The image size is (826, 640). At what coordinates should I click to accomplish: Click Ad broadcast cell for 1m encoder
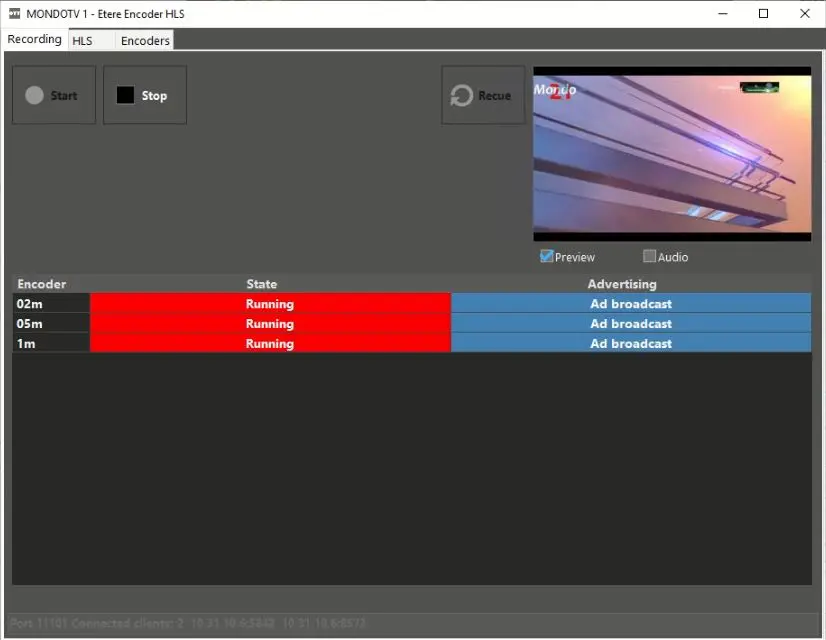pos(631,344)
